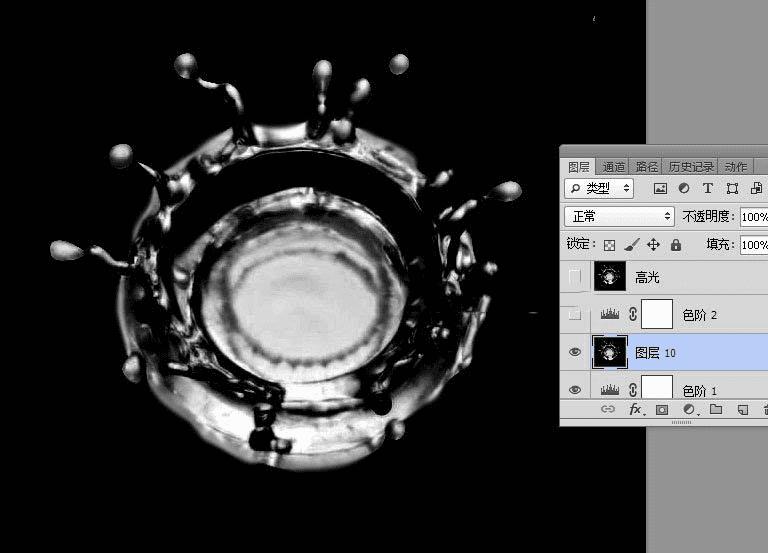Switch to the 通道 tab
The width and height of the screenshot is (768, 553).
pos(613,167)
